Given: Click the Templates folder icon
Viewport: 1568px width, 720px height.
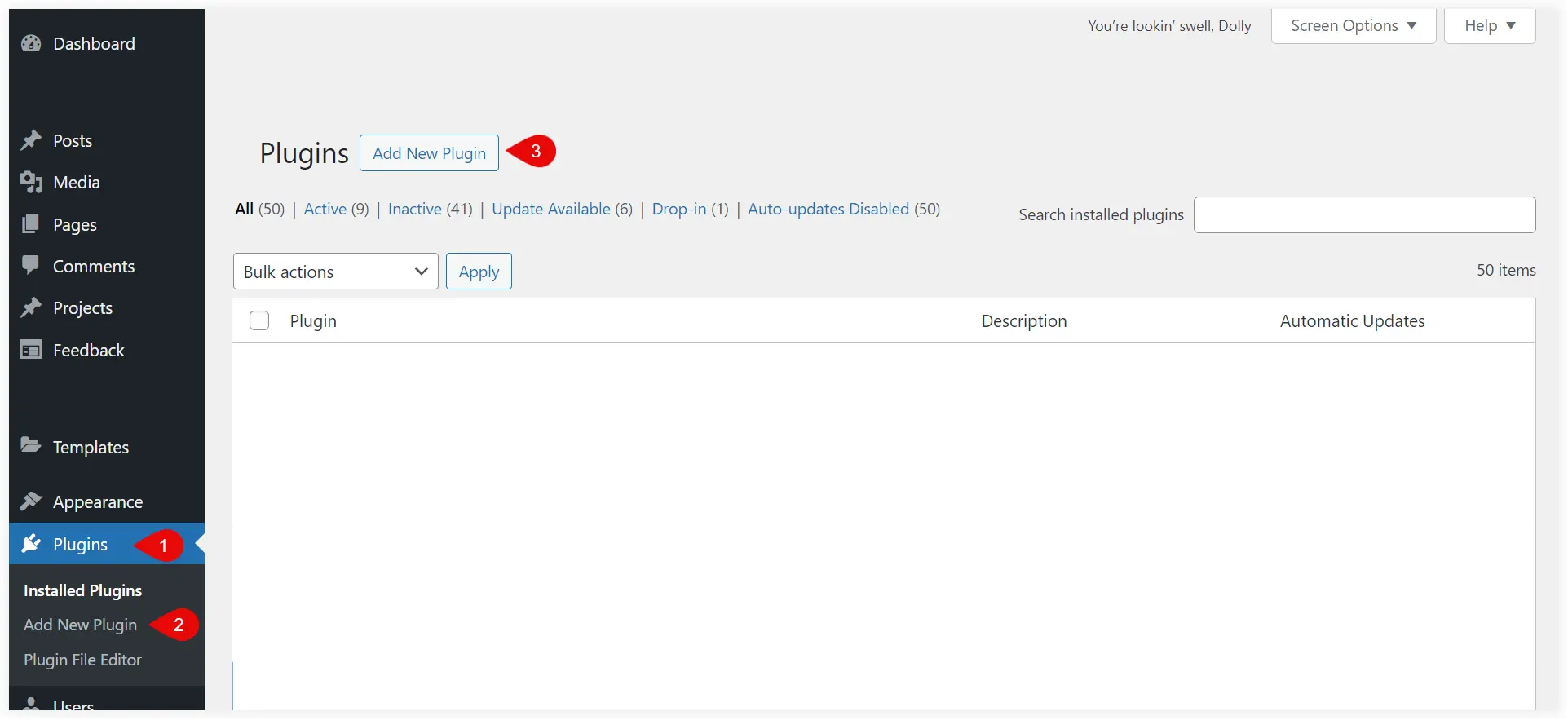Looking at the screenshot, I should point(31,445).
